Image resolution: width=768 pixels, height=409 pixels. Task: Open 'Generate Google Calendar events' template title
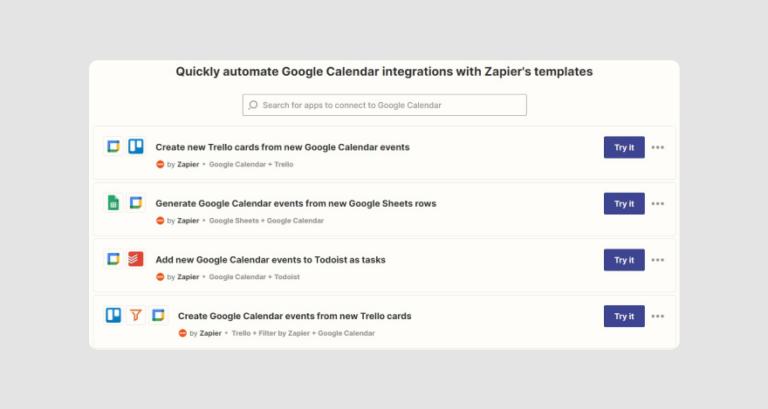point(296,203)
